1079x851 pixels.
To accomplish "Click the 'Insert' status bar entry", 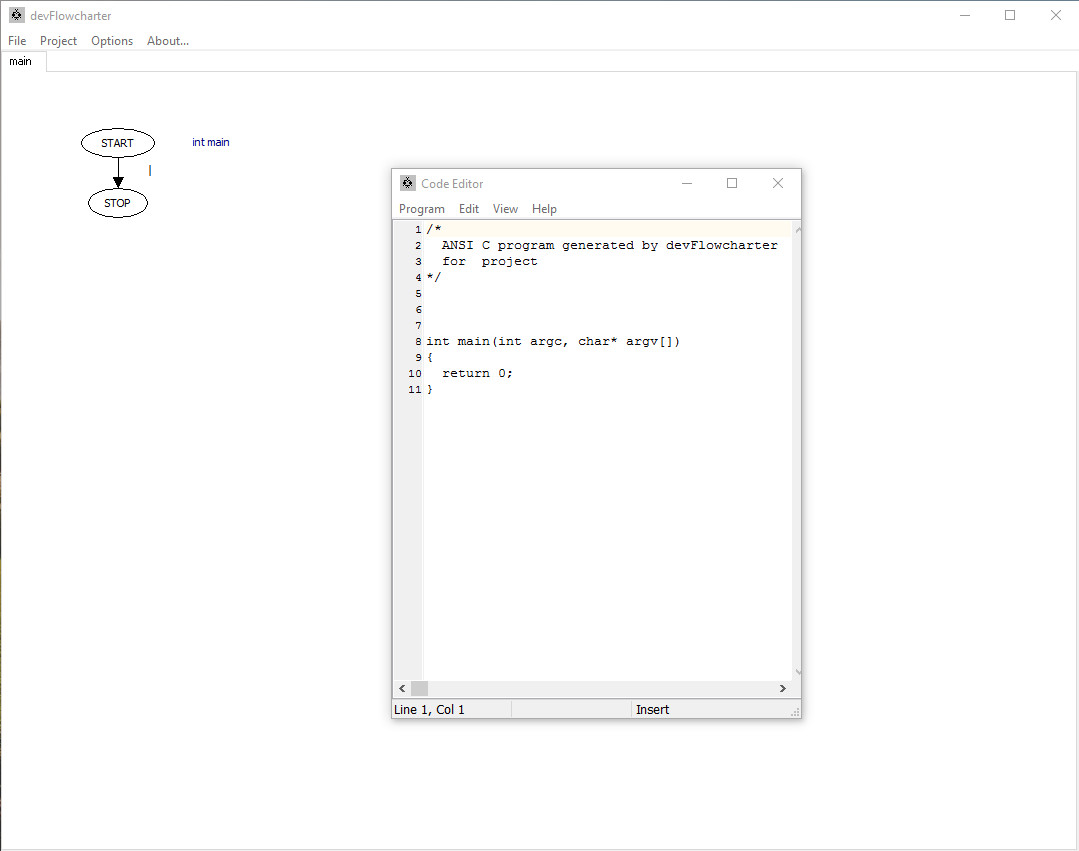I will coord(652,709).
